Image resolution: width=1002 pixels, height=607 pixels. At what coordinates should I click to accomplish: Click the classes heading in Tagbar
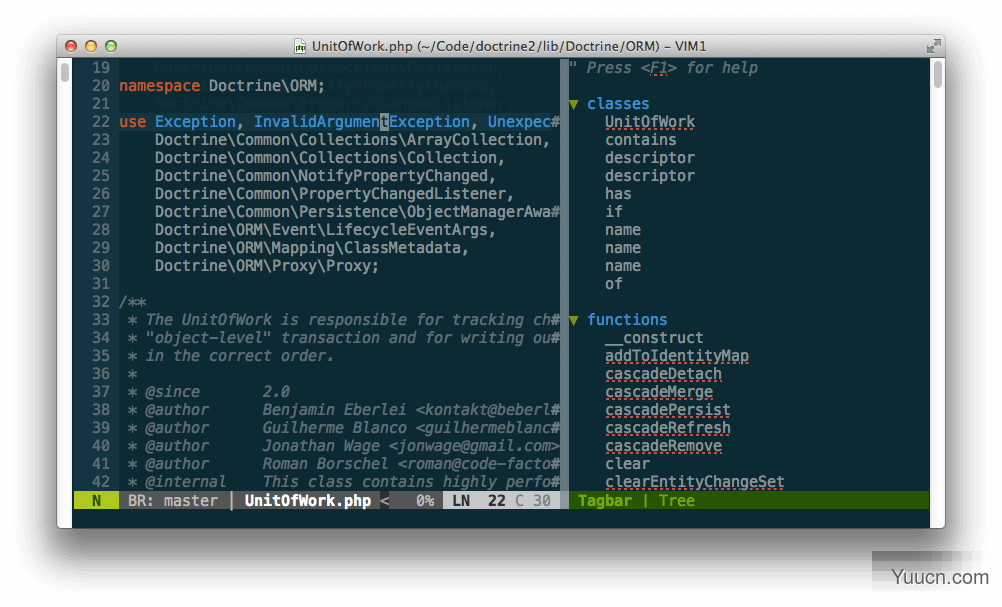coord(618,104)
